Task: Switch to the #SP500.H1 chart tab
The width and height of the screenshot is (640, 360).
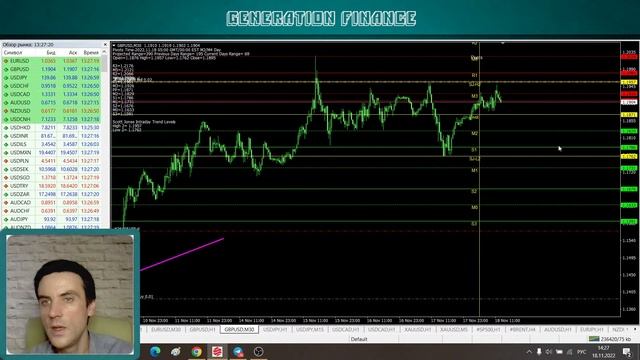Action: coord(489,329)
